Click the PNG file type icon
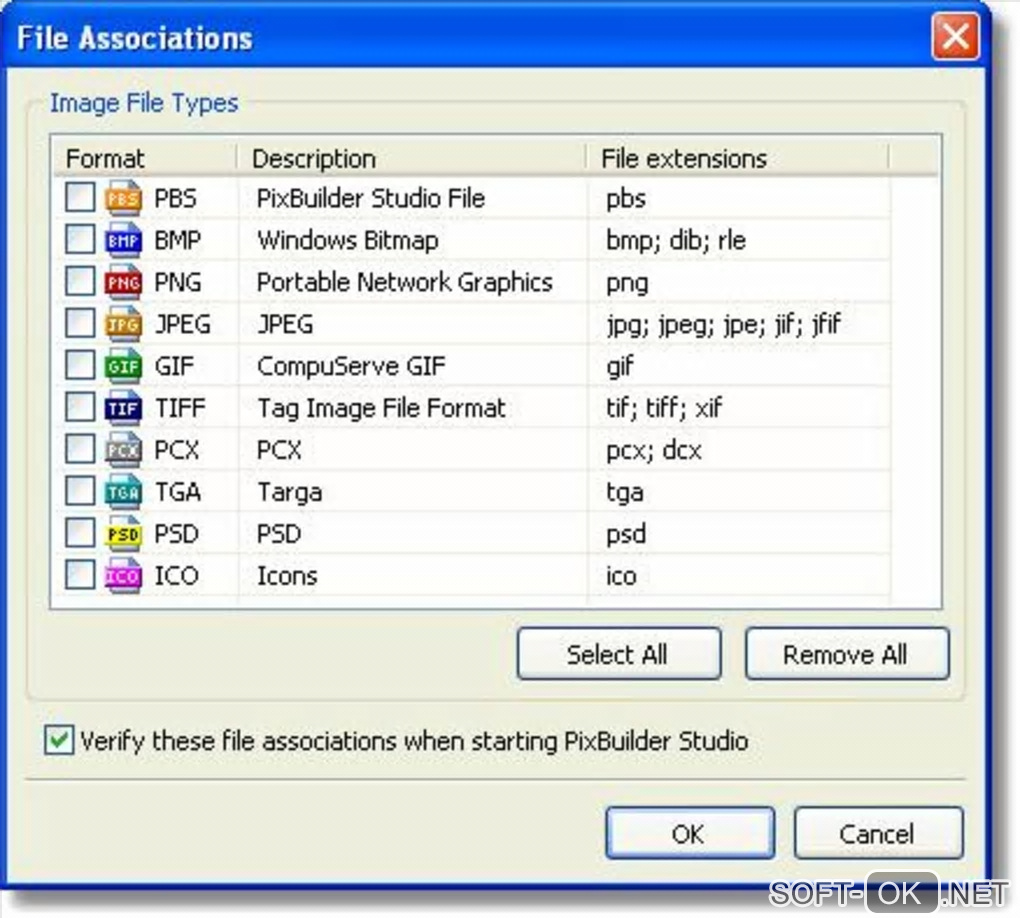This screenshot has height=918, width=1020. click(123, 282)
